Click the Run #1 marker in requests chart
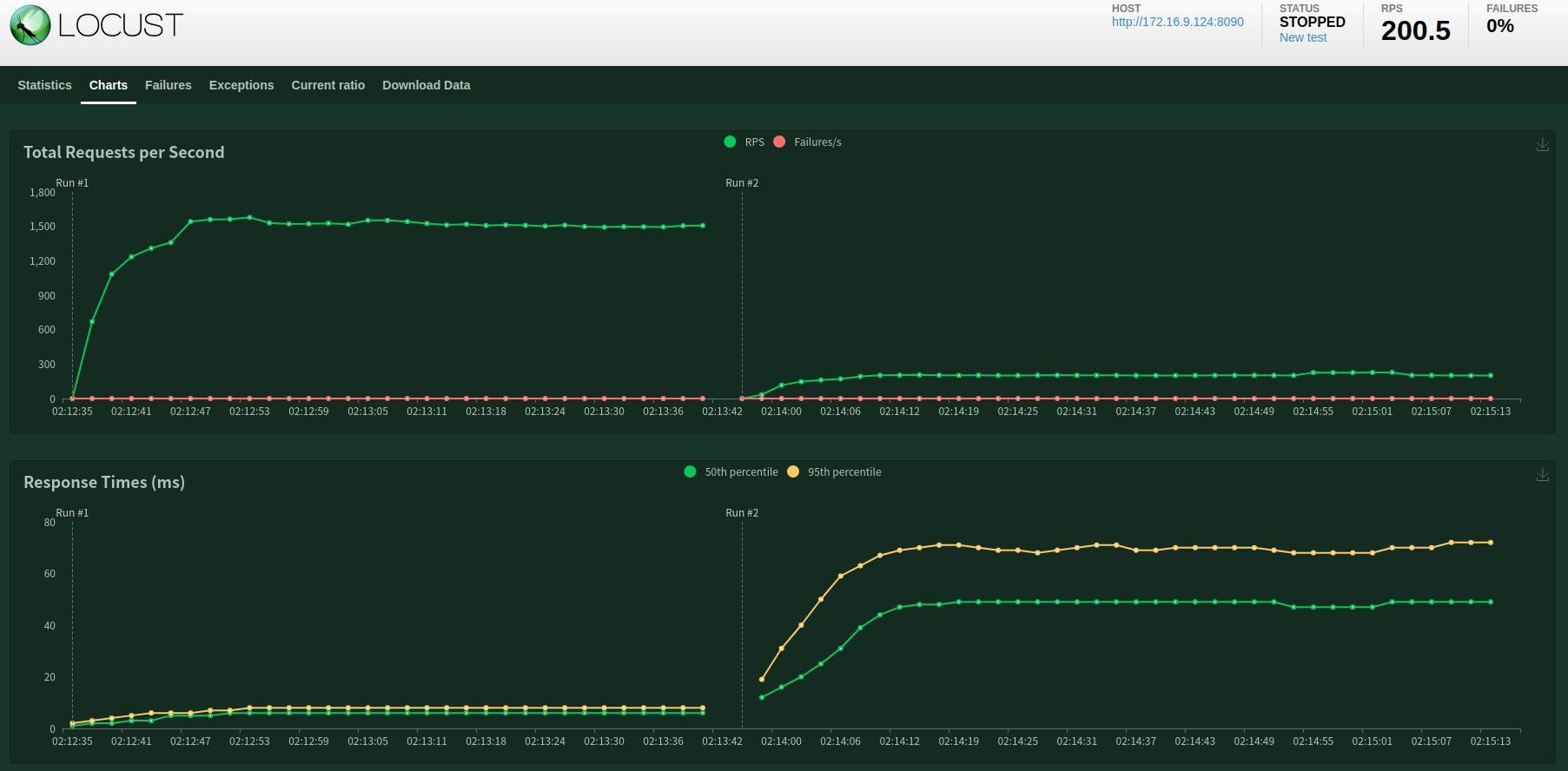 pos(72,183)
